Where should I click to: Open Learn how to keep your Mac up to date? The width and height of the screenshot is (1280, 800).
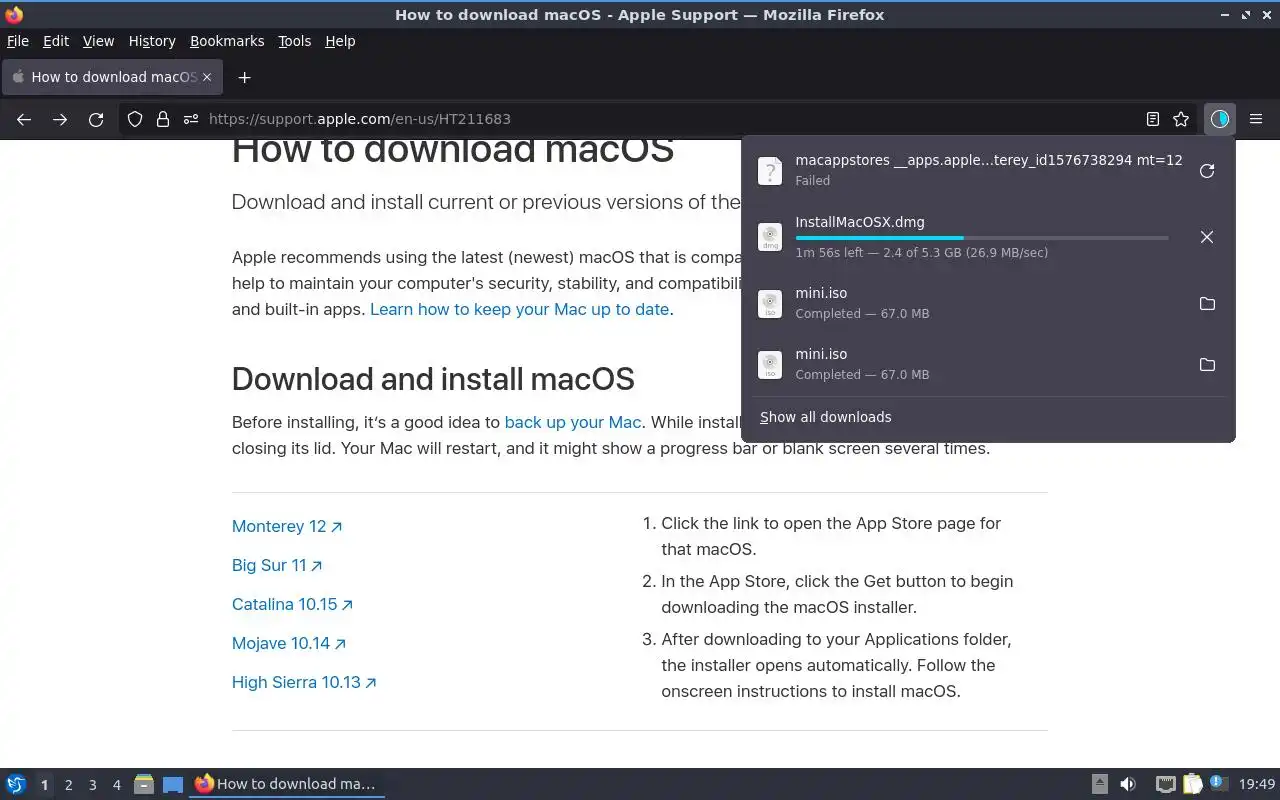pos(519,309)
